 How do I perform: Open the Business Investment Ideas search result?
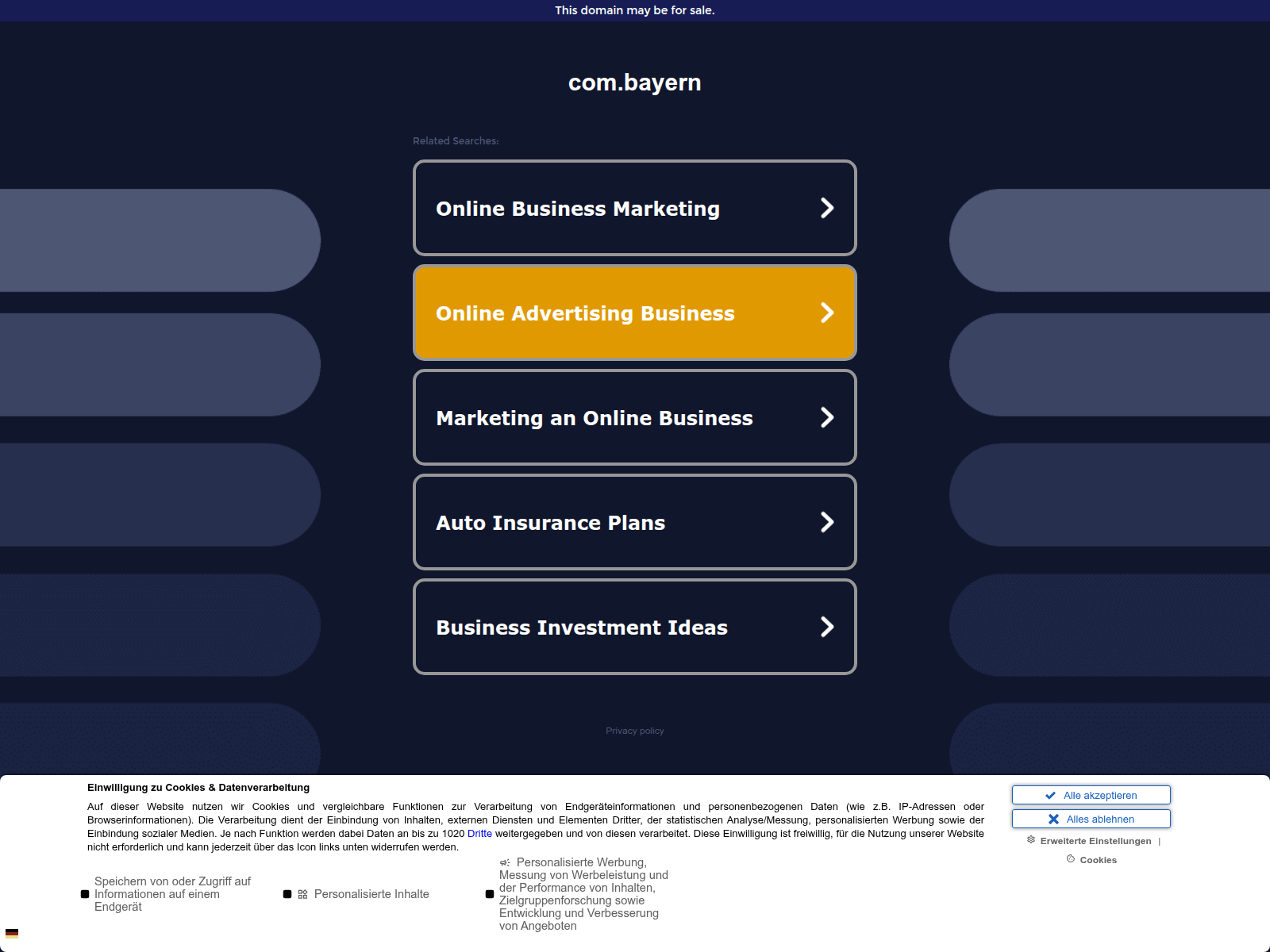click(x=635, y=627)
